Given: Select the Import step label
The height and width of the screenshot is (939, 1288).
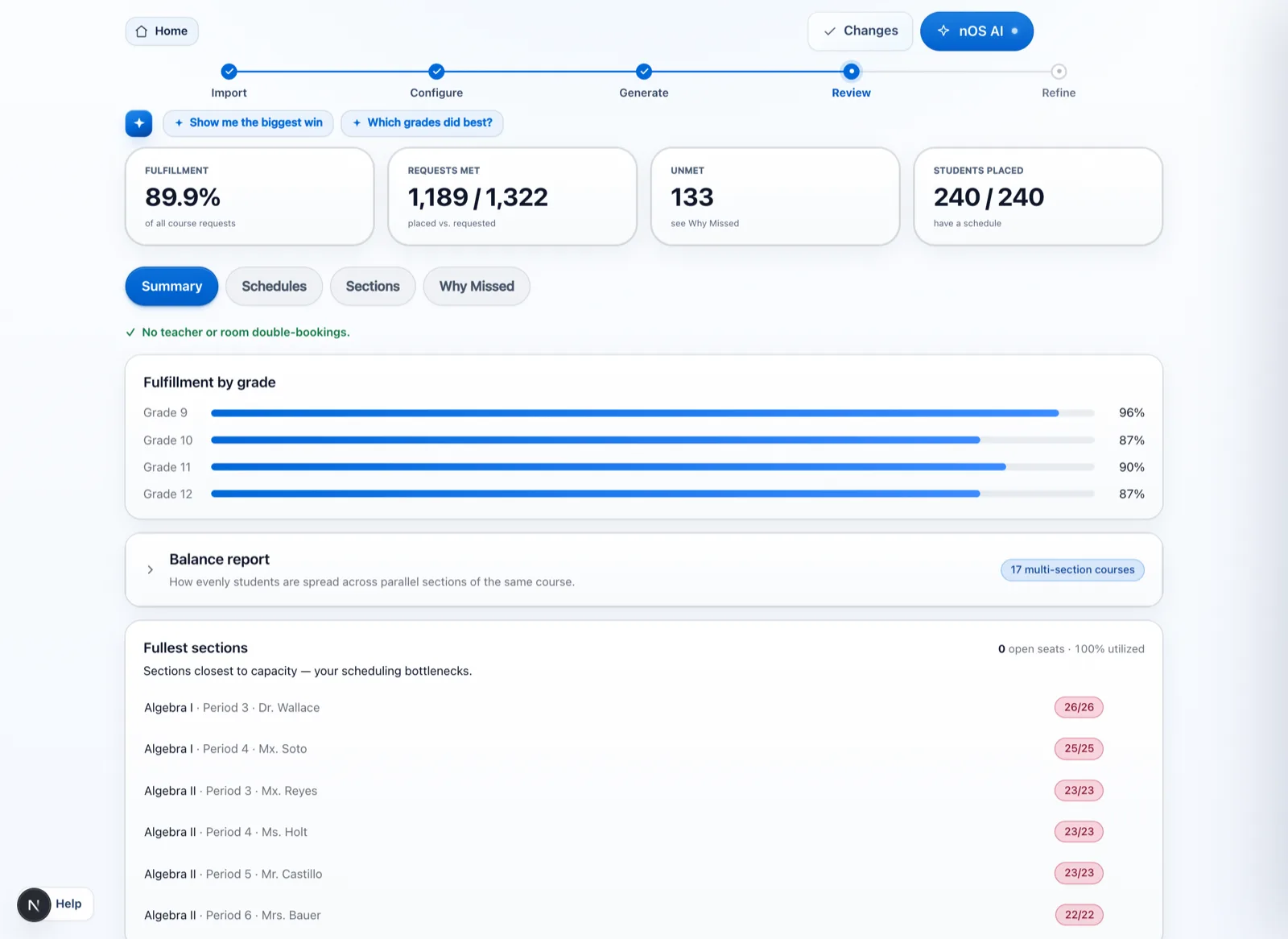Looking at the screenshot, I should [229, 93].
